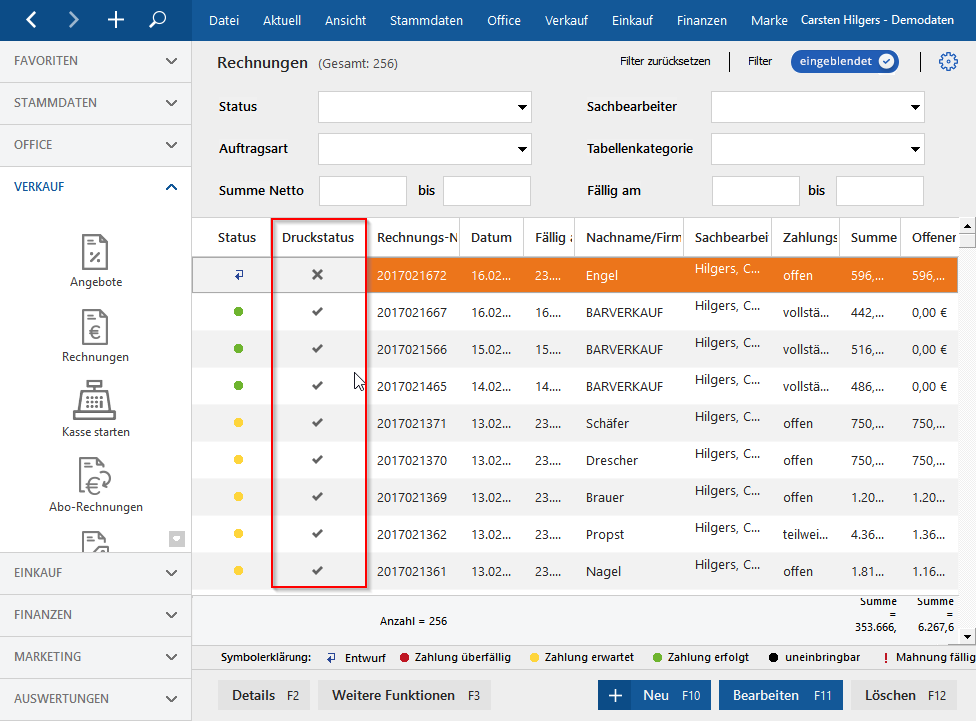Click the Fällig am 'bis' date field
976x721 pixels.
click(x=880, y=191)
